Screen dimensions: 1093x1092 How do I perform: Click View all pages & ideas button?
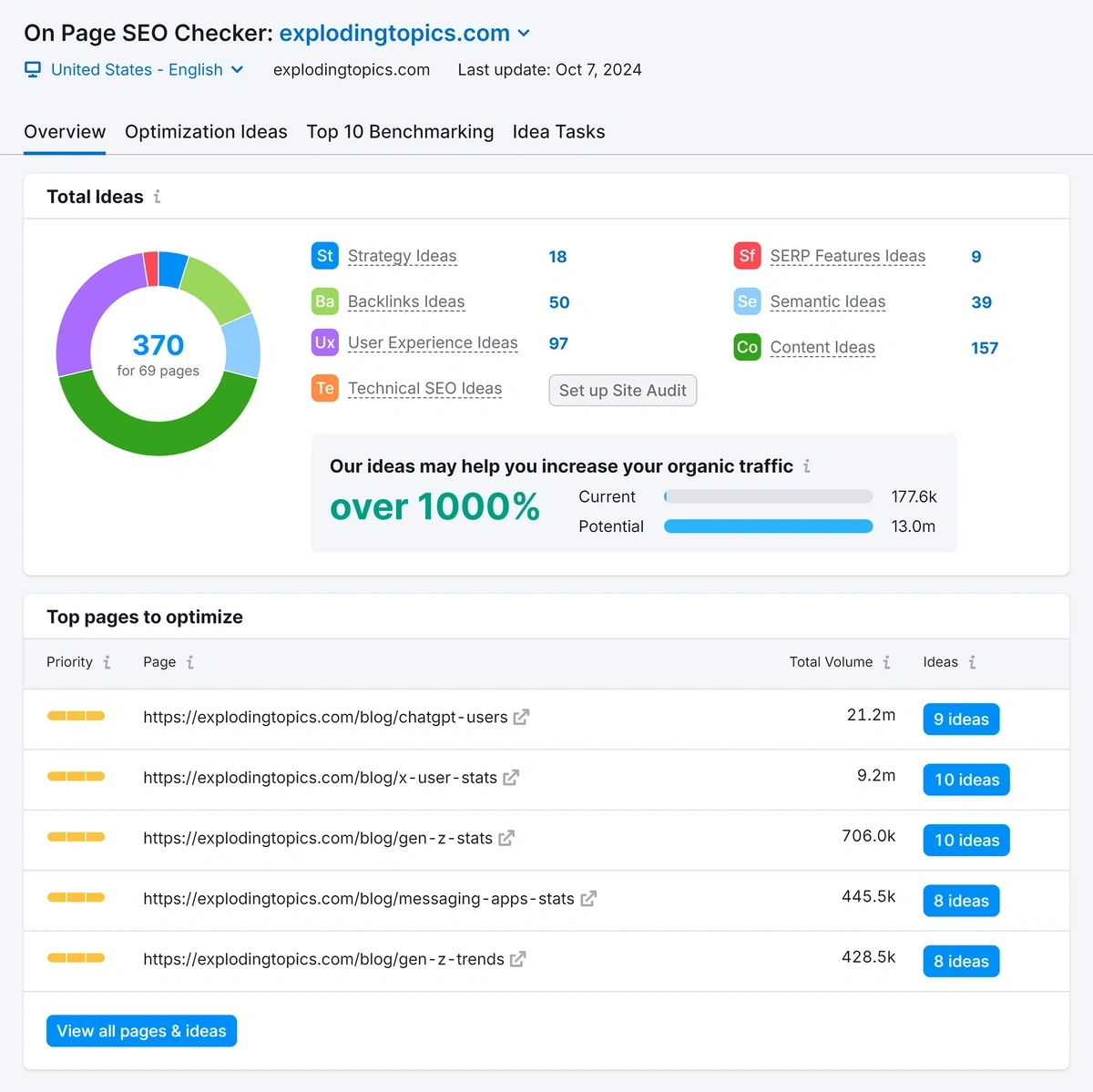[141, 1031]
